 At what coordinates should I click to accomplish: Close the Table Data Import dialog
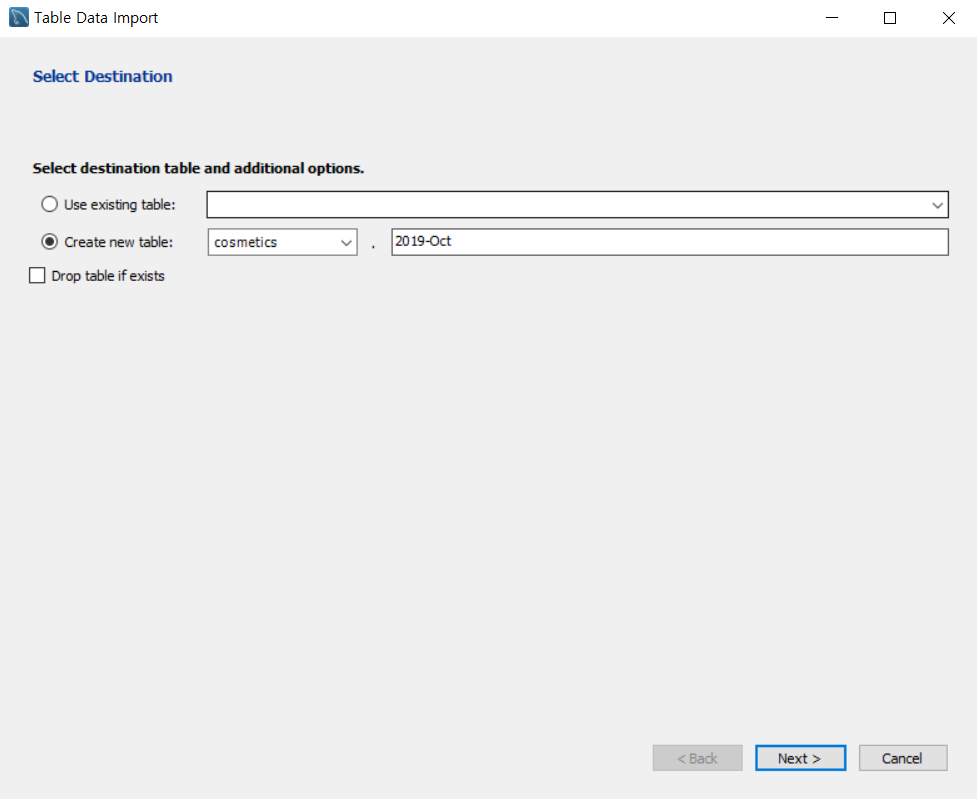pos(948,18)
